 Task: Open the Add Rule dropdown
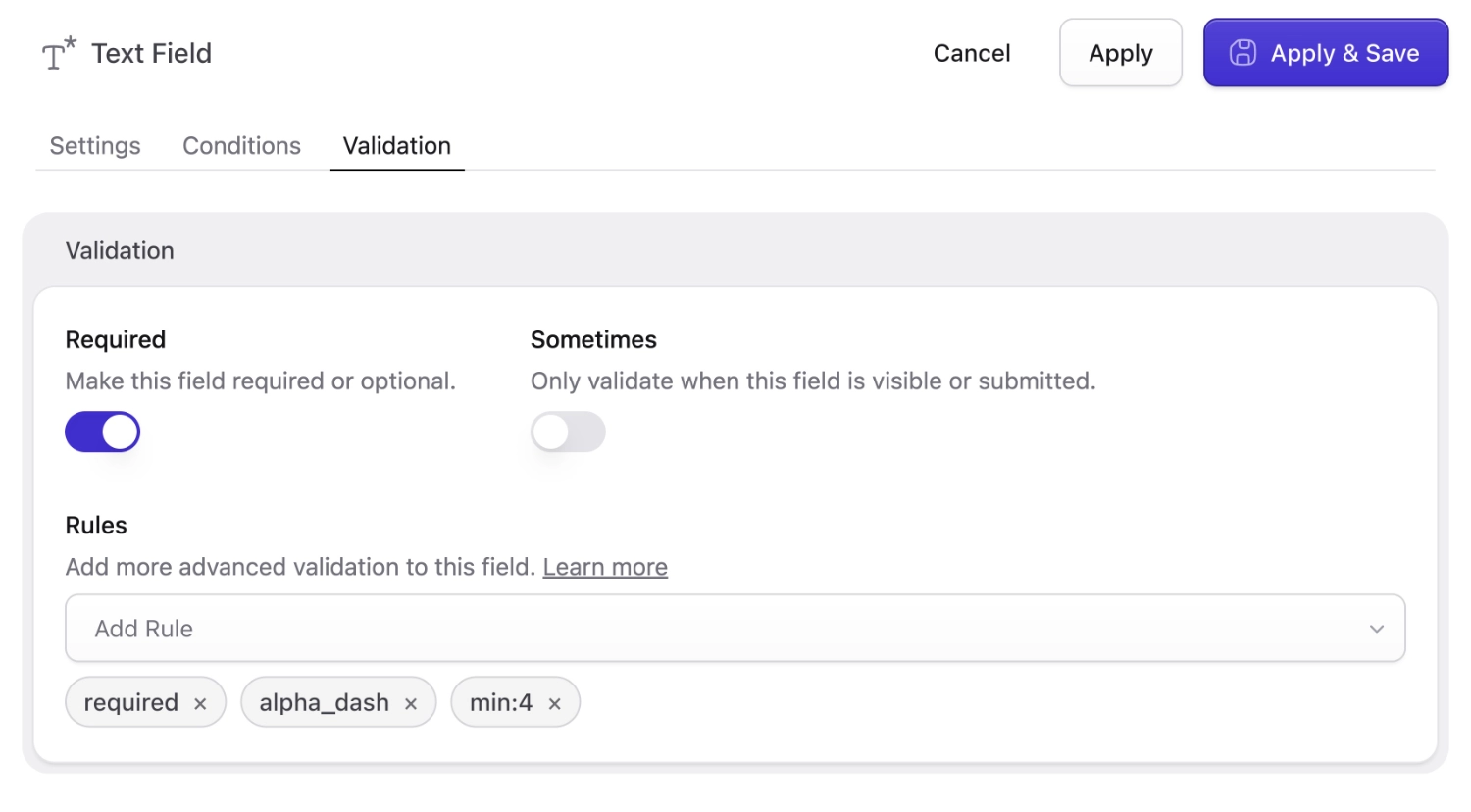click(x=734, y=628)
